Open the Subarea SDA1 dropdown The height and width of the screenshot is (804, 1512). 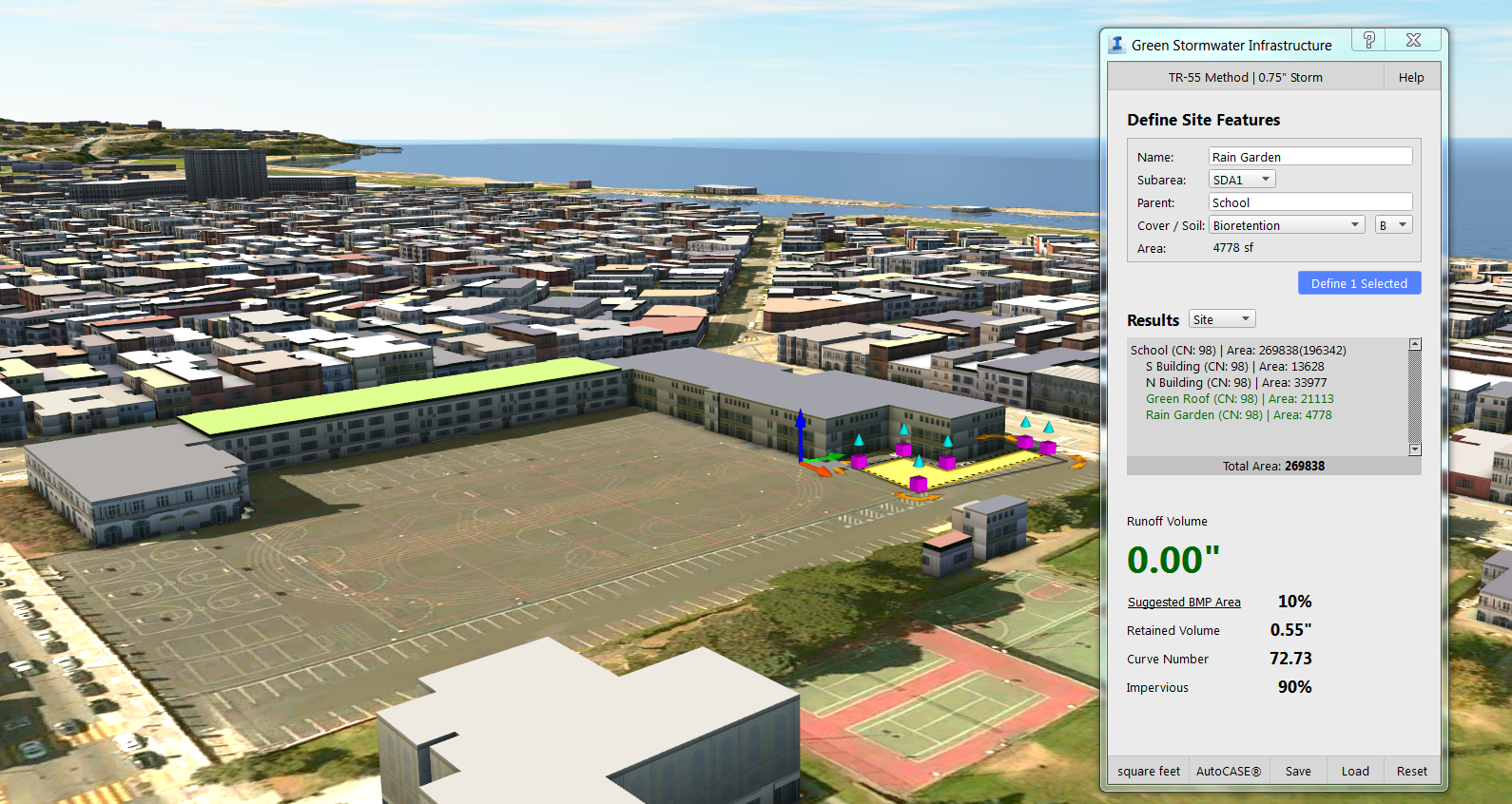1242,180
